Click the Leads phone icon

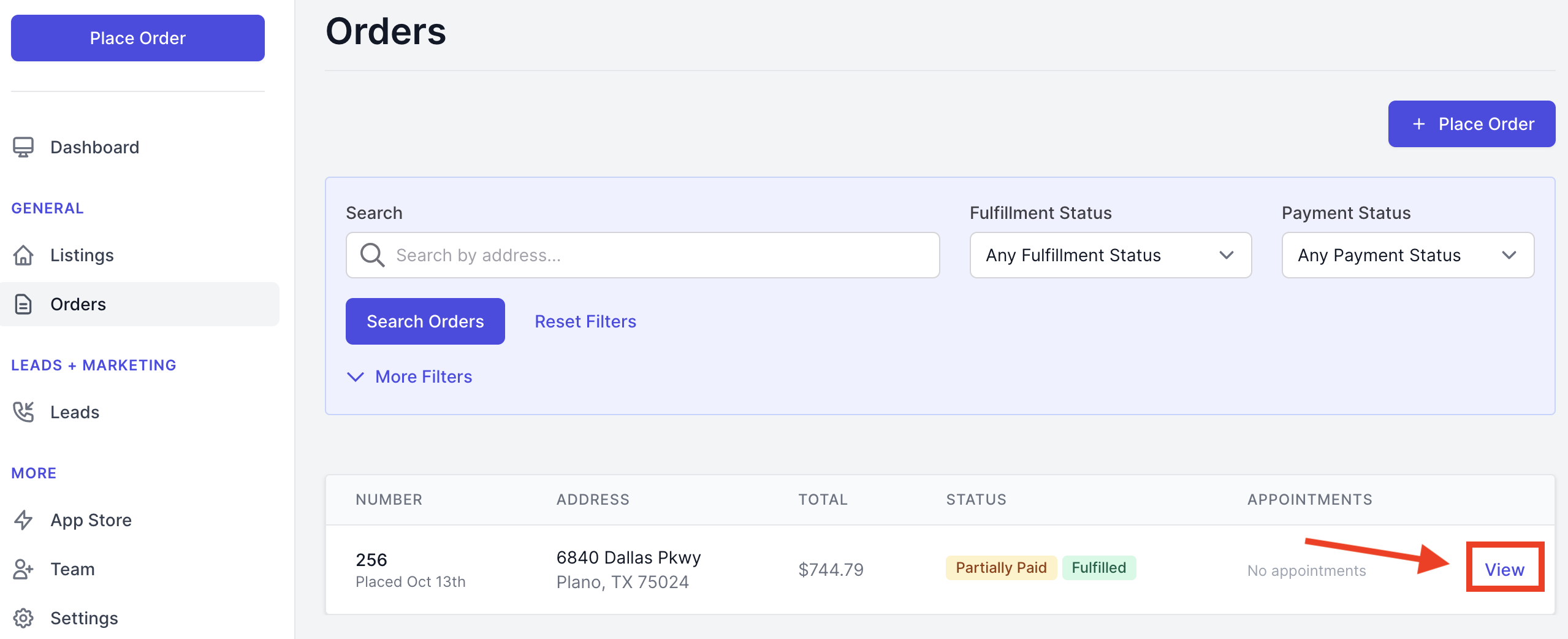[x=23, y=412]
